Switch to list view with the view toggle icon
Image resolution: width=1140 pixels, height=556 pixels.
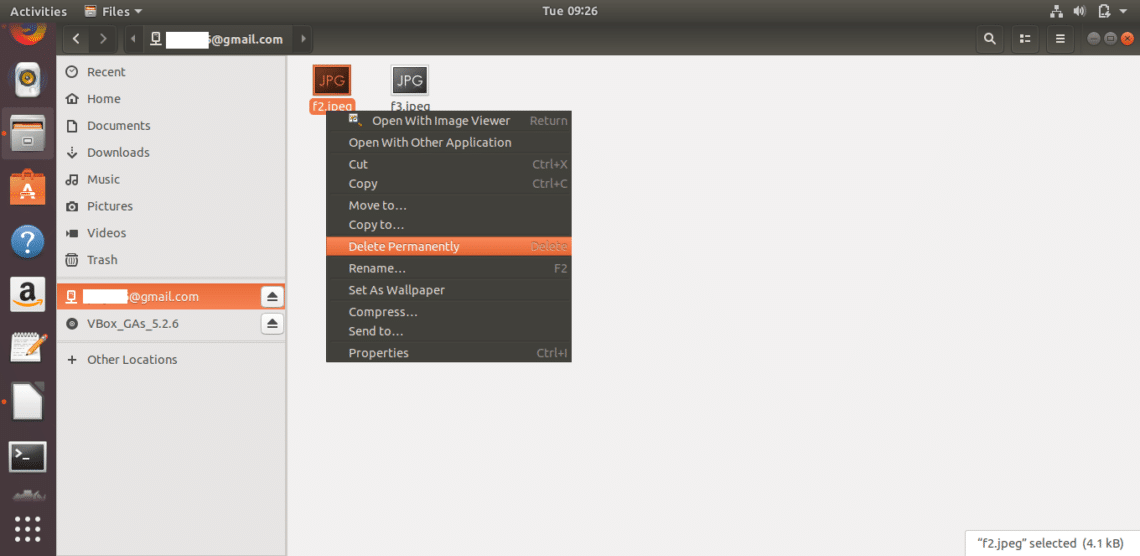pyautogui.click(x=1025, y=39)
